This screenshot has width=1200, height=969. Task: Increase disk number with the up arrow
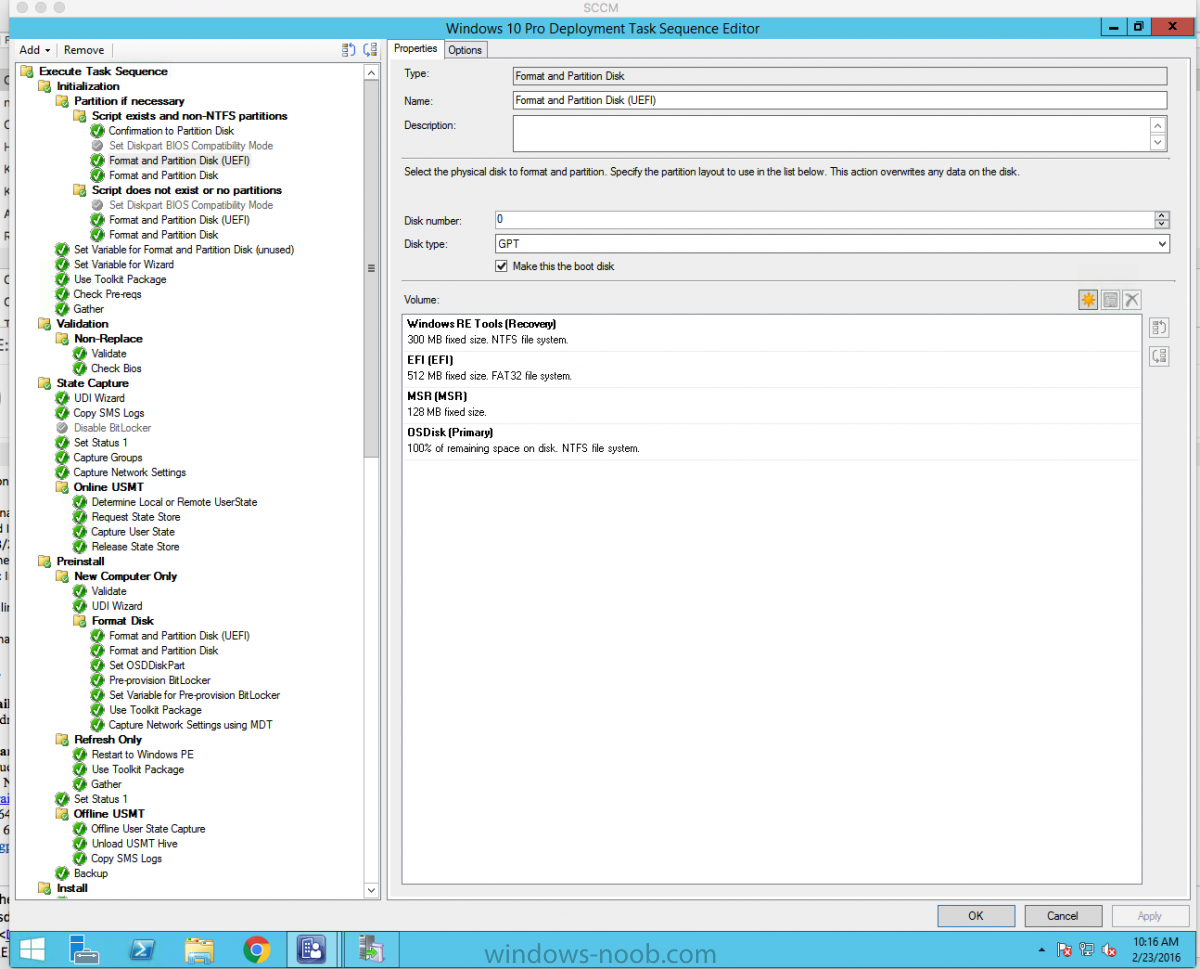pos(1161,216)
